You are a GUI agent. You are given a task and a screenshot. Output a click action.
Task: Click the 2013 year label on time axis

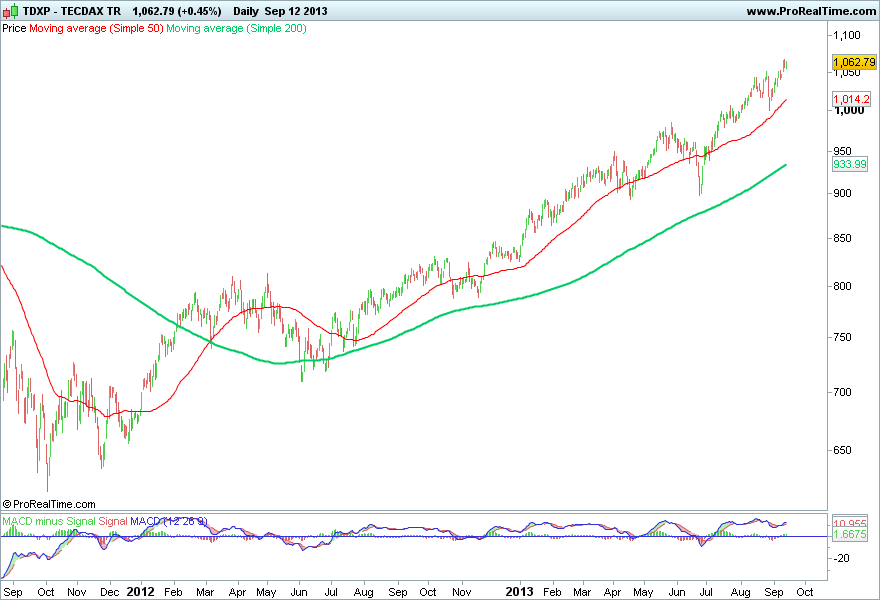(x=519, y=592)
